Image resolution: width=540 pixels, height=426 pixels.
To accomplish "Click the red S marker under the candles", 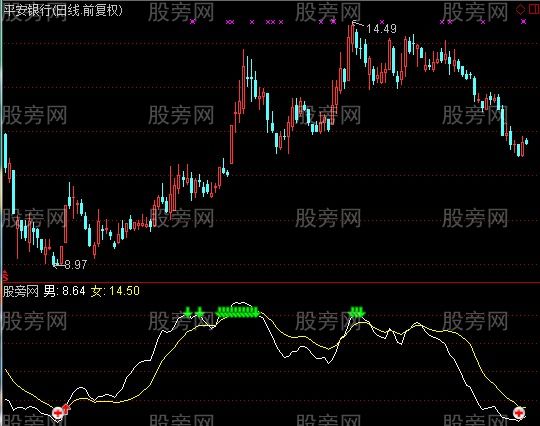I will [x=5, y=276].
